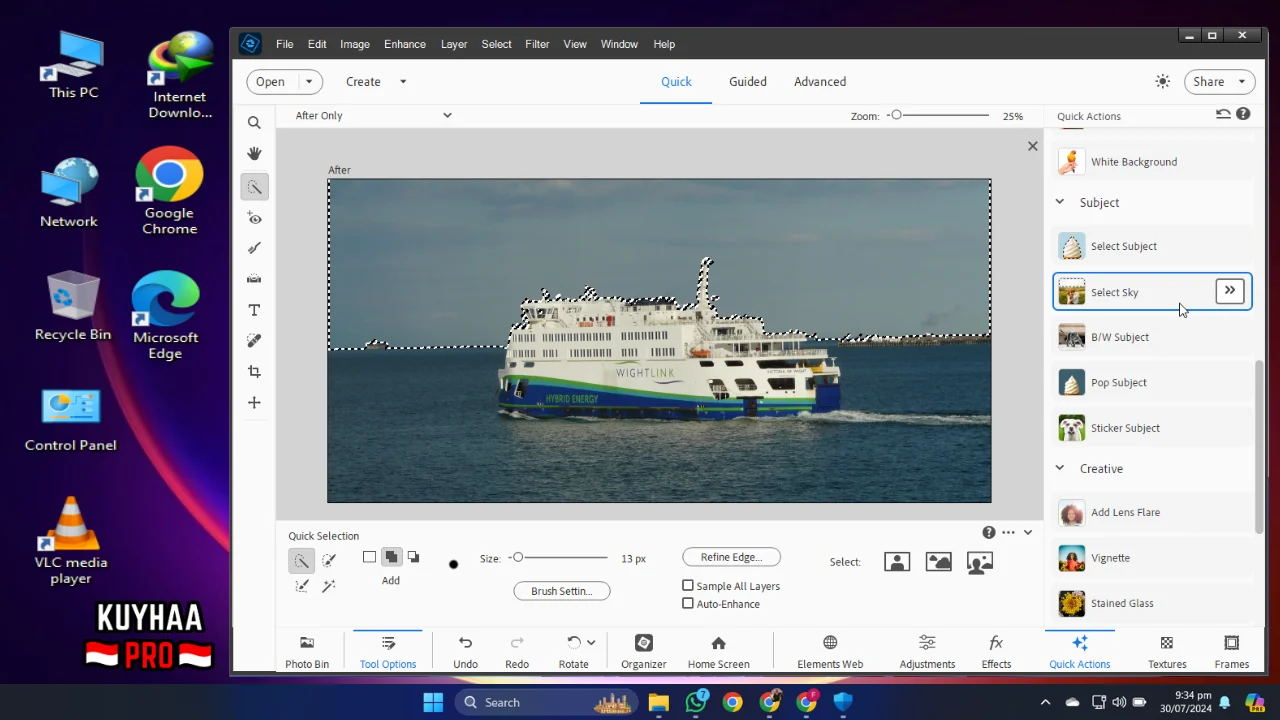Select the Crop tool

[254, 372]
